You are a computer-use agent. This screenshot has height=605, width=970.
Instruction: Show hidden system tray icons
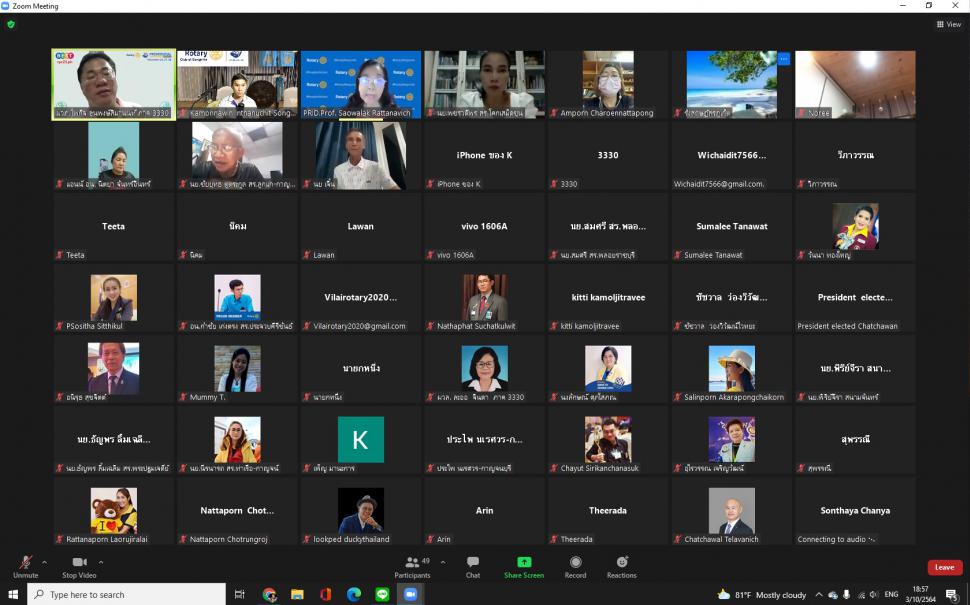(820, 595)
